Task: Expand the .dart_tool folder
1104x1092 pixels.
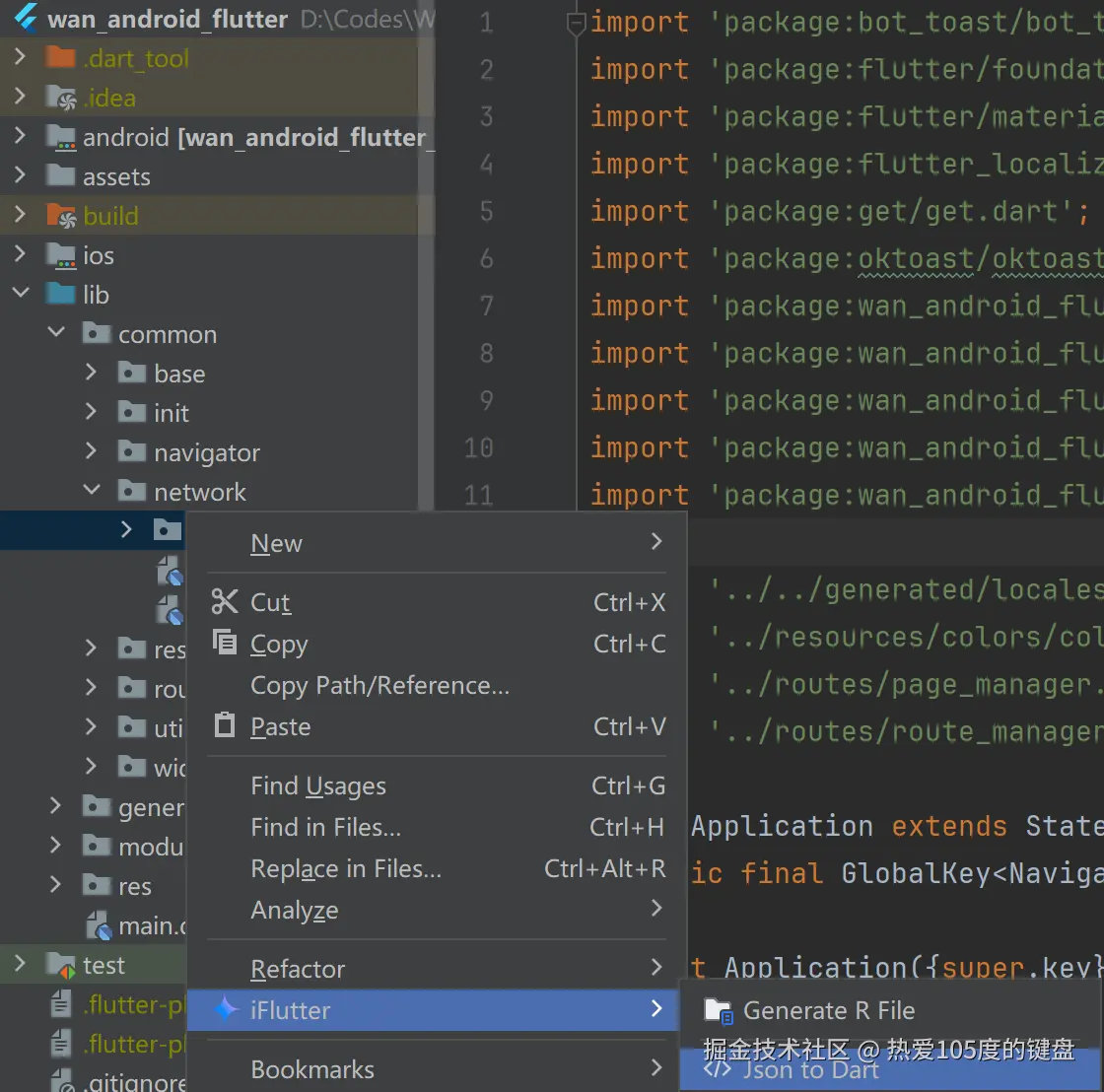Action: (21, 56)
